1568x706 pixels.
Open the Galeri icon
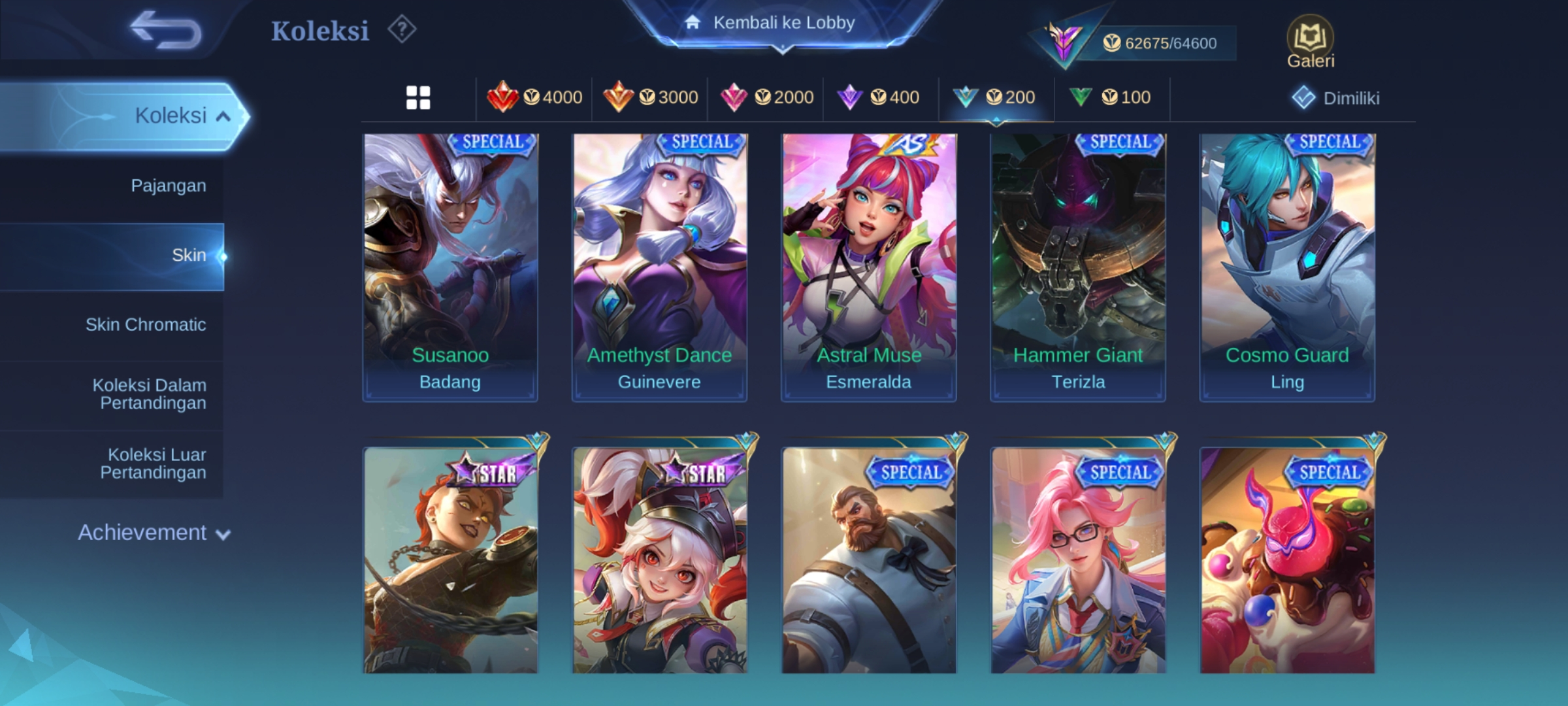1311,42
